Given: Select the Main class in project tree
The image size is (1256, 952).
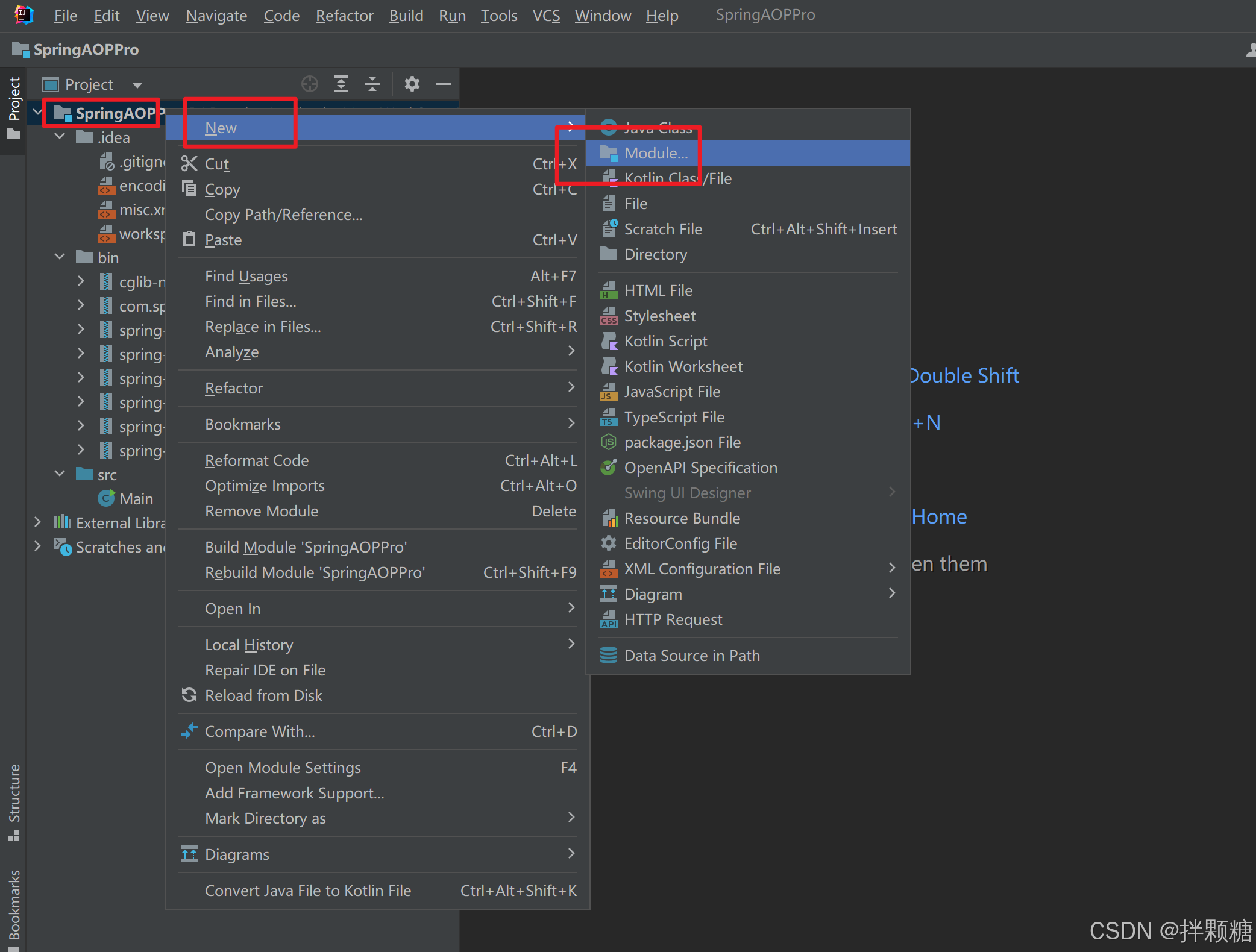Looking at the screenshot, I should tap(136, 499).
